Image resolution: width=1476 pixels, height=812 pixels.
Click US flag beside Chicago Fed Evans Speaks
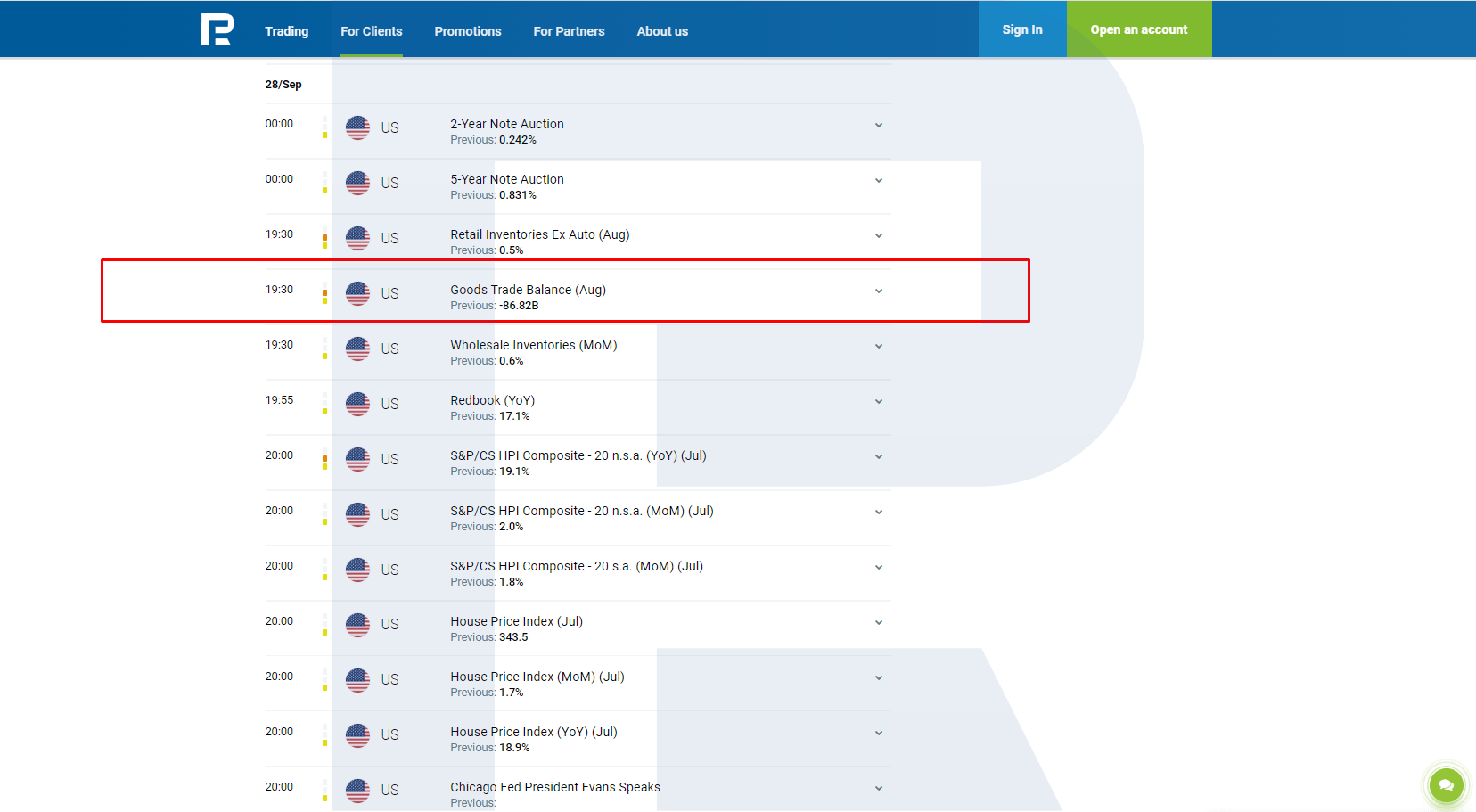(x=357, y=791)
